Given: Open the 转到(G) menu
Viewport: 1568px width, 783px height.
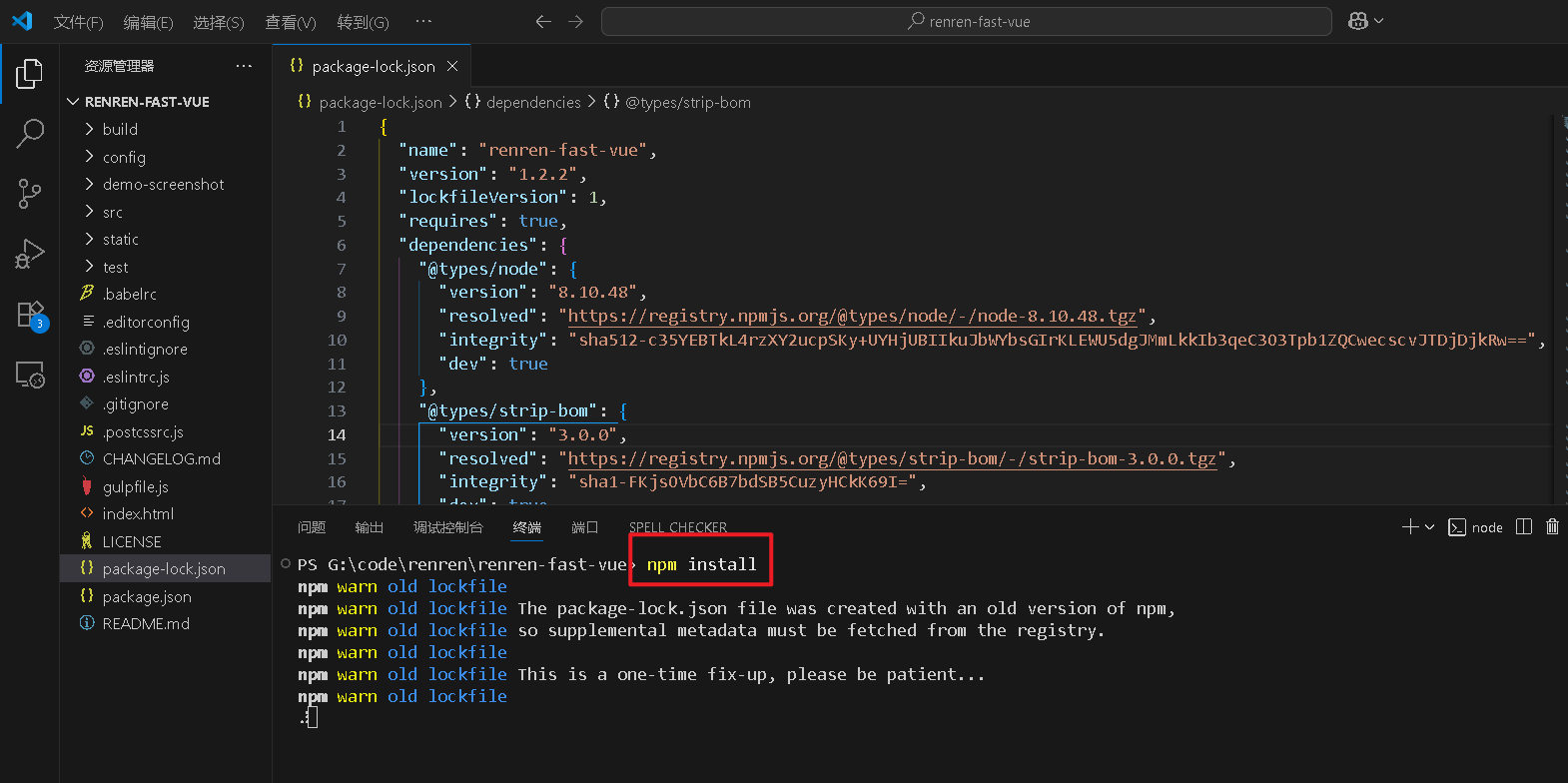Looking at the screenshot, I should (363, 22).
